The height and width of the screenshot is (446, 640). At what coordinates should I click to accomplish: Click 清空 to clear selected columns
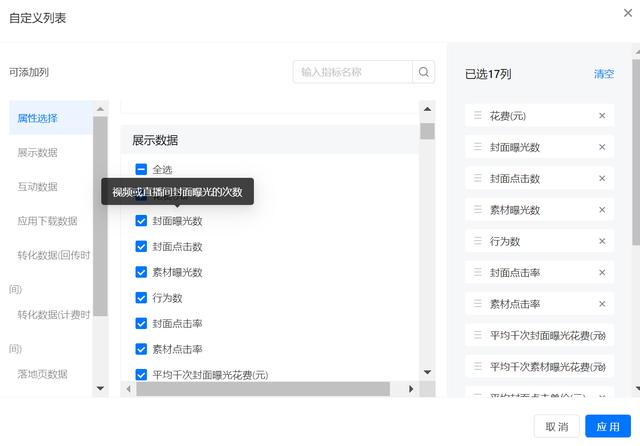pyautogui.click(x=604, y=74)
